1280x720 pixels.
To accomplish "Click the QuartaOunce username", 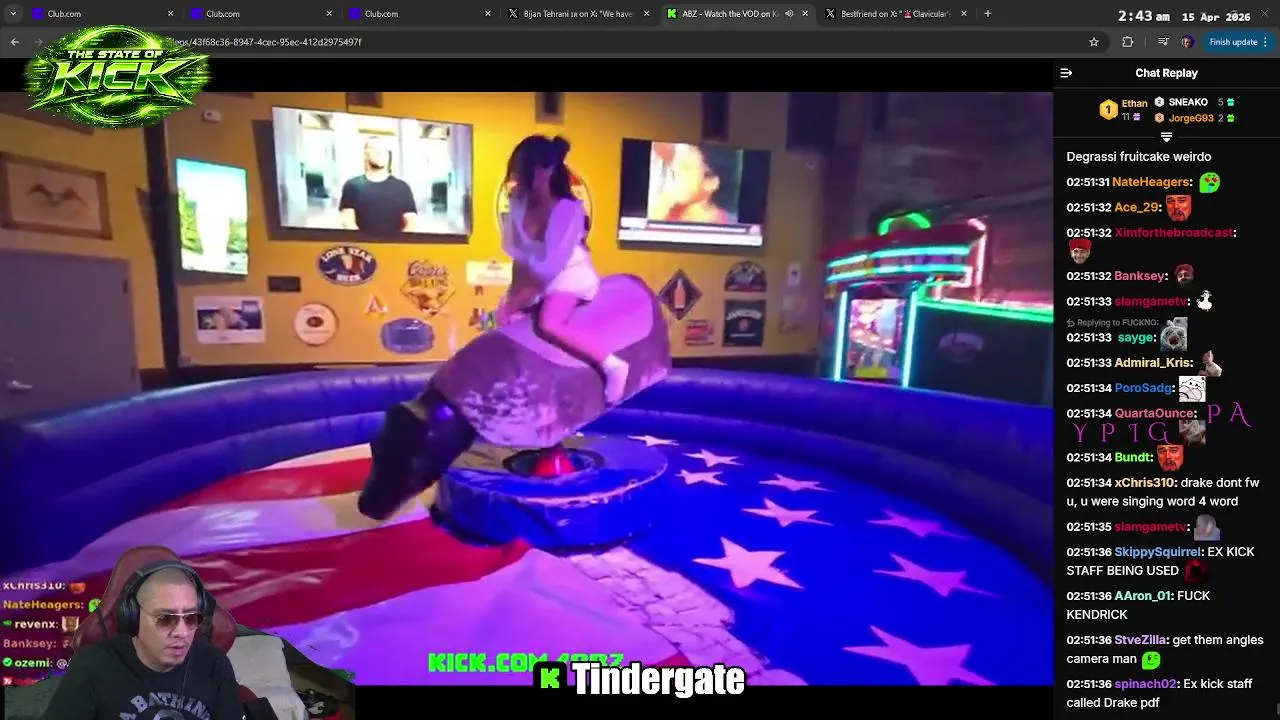I will 1155,413.
